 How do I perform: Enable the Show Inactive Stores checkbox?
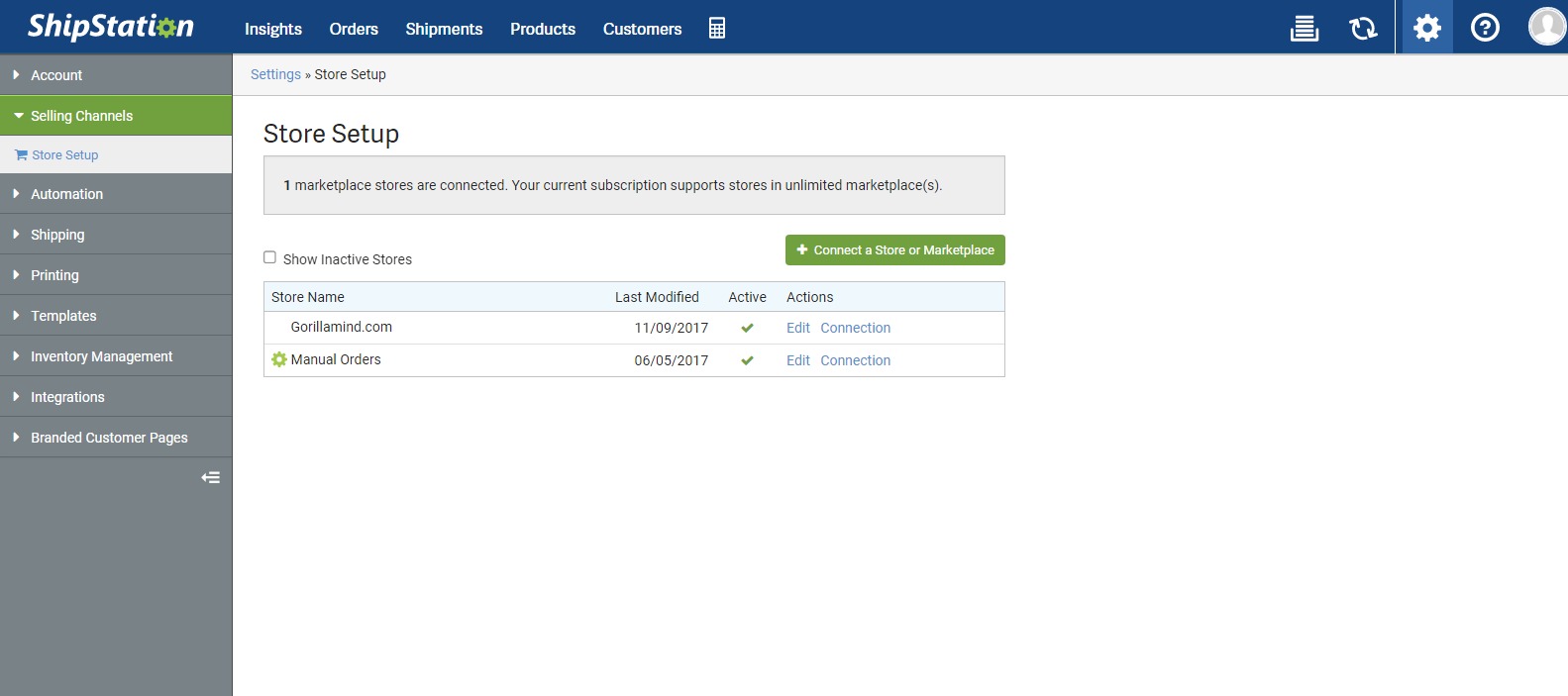coord(269,257)
